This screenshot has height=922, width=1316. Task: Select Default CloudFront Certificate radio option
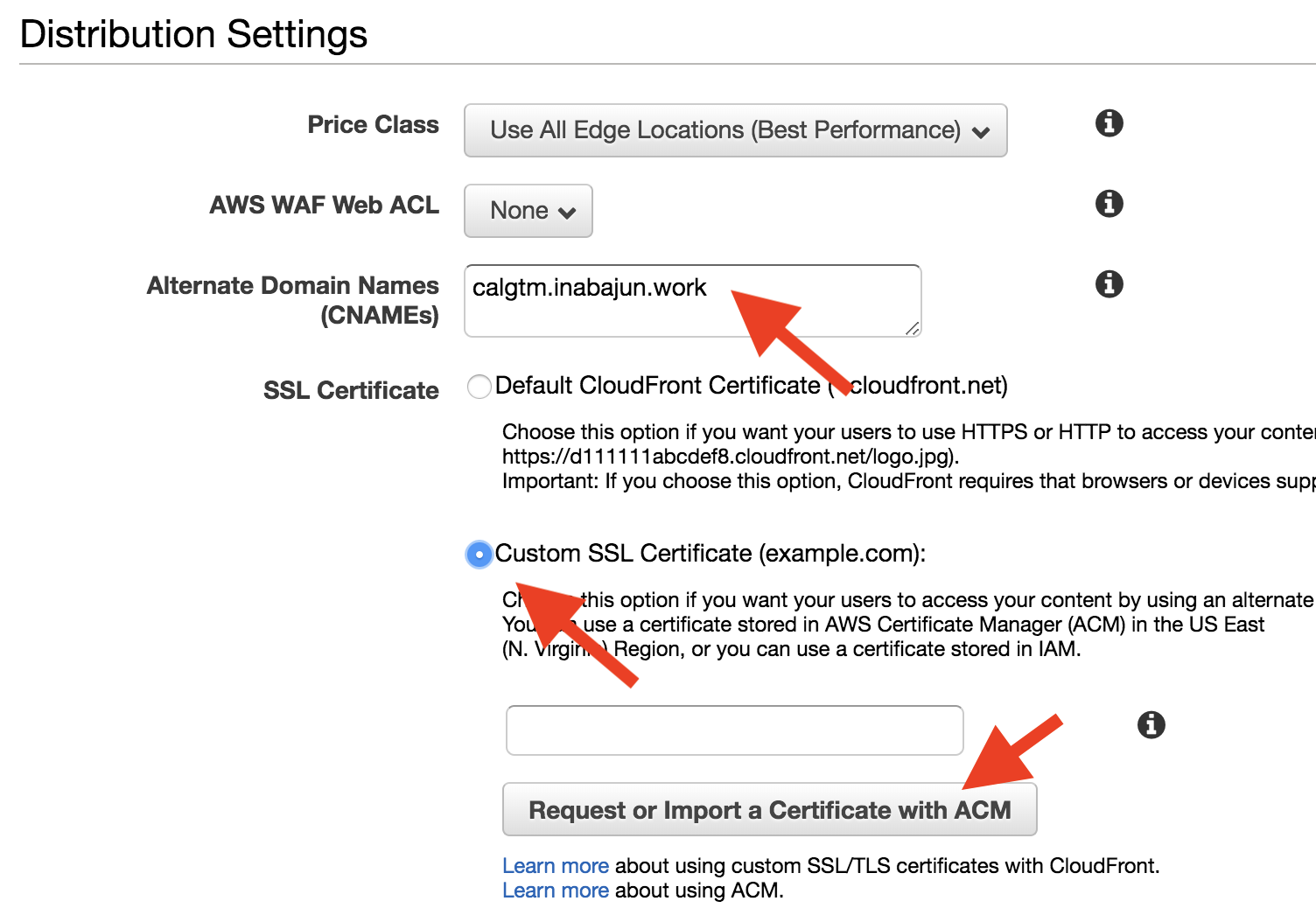pyautogui.click(x=479, y=386)
